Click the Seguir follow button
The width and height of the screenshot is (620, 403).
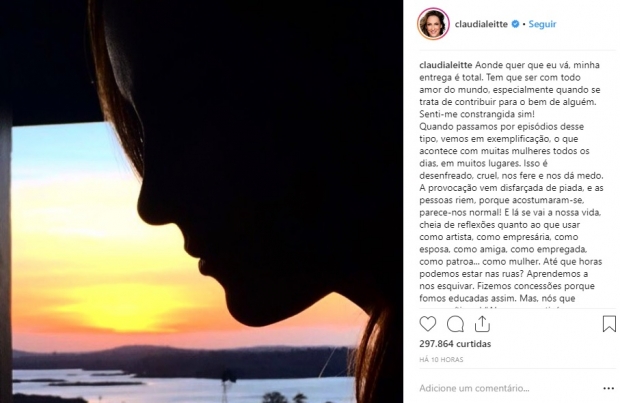pyautogui.click(x=542, y=24)
